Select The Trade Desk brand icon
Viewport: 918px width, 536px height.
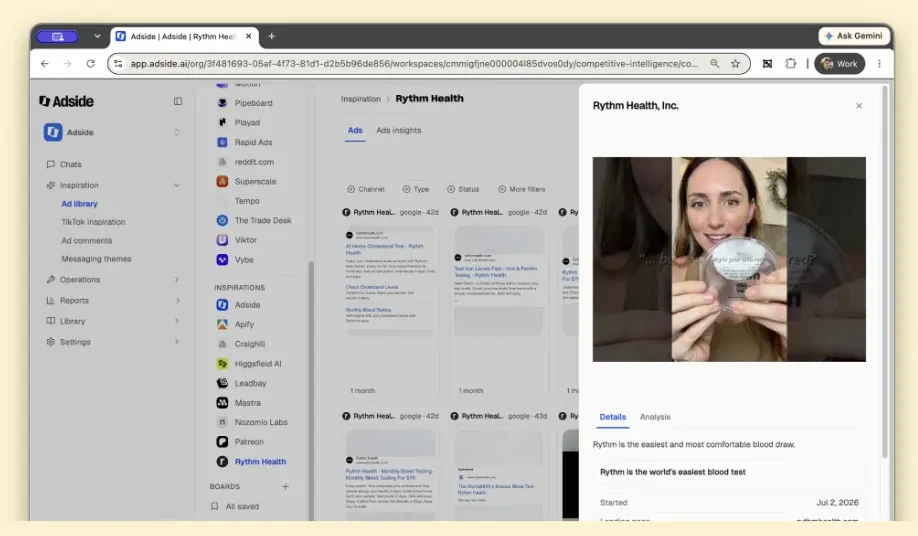tap(222, 221)
